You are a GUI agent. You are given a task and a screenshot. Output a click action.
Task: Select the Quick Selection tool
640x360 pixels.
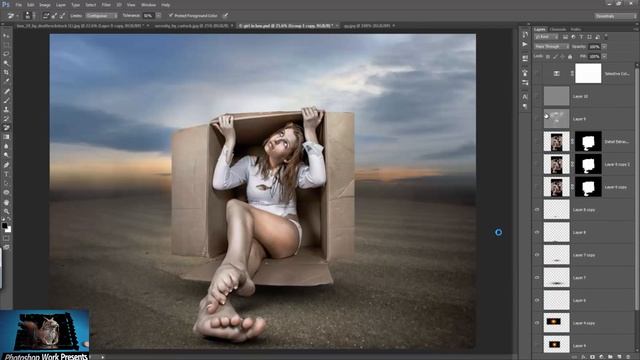6,63
